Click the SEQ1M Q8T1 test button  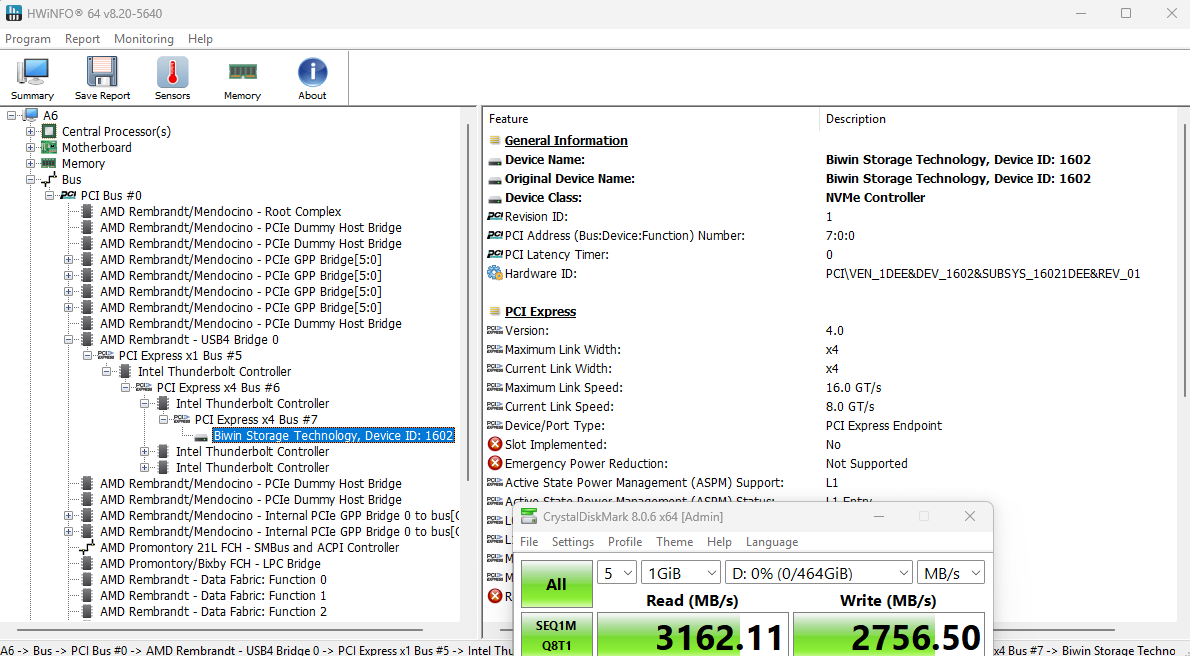tap(556, 635)
